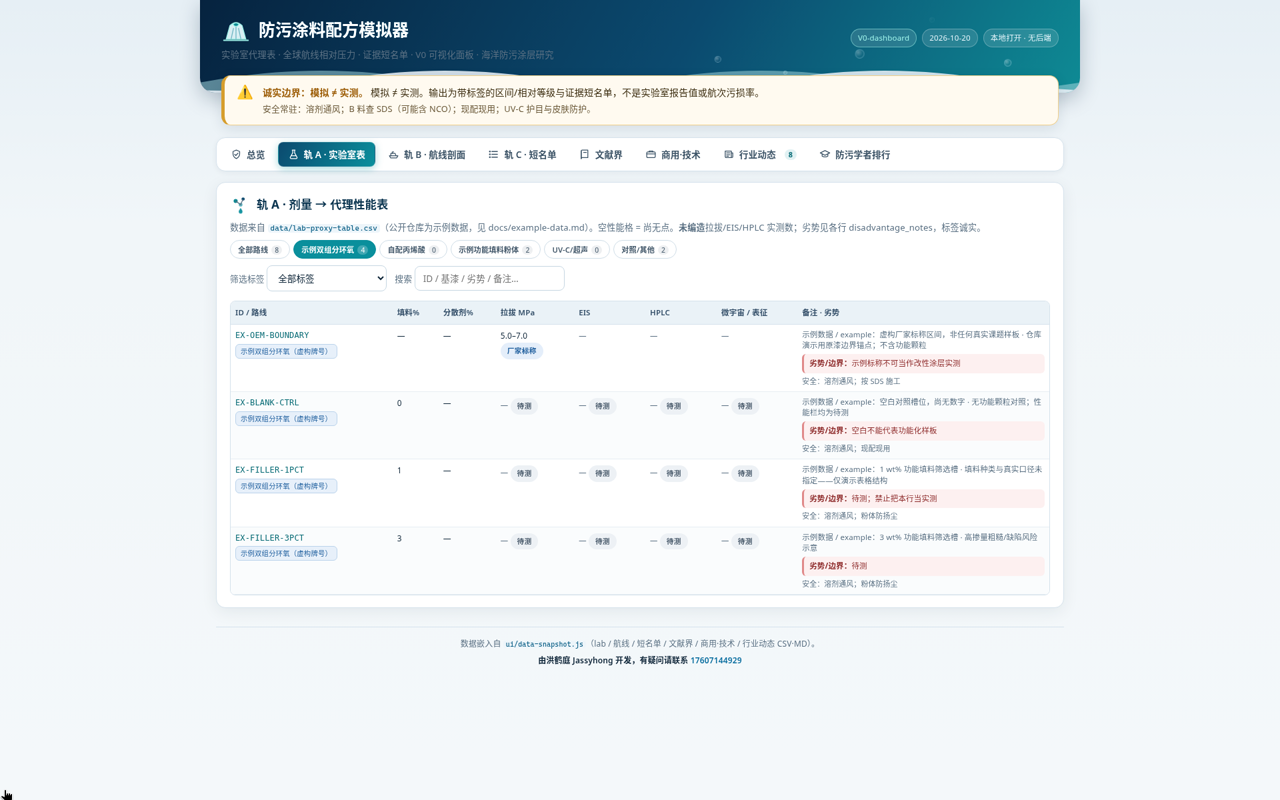Toggle the 示例功能填料粉体 filter chip
Viewport: 1280px width, 800px height.
(495, 250)
